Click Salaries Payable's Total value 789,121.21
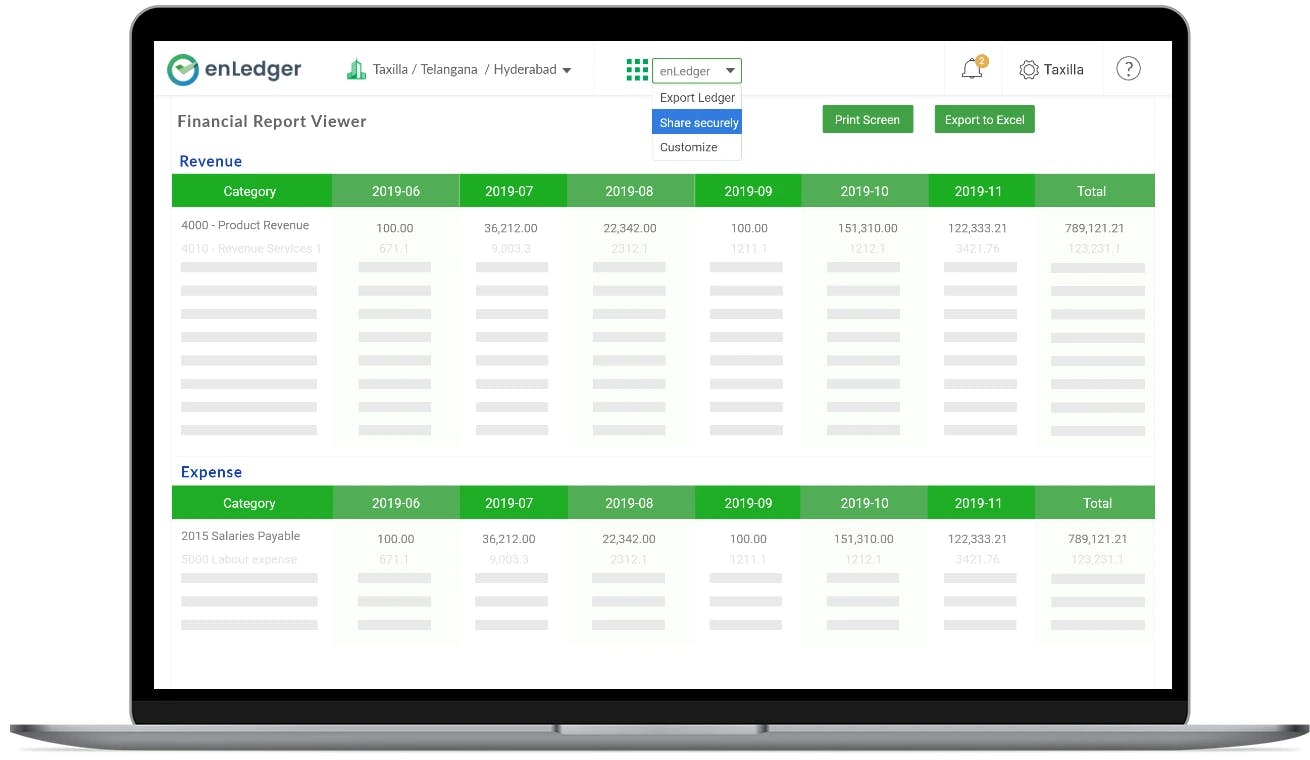The image size is (1310, 760). click(x=1098, y=539)
